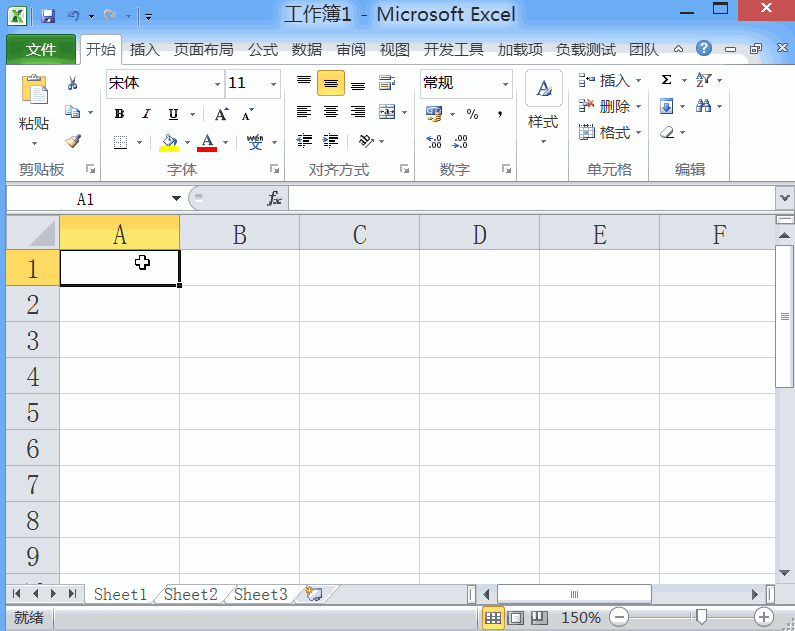
Task: Apply the fill color bucket icon
Action: [x=169, y=142]
